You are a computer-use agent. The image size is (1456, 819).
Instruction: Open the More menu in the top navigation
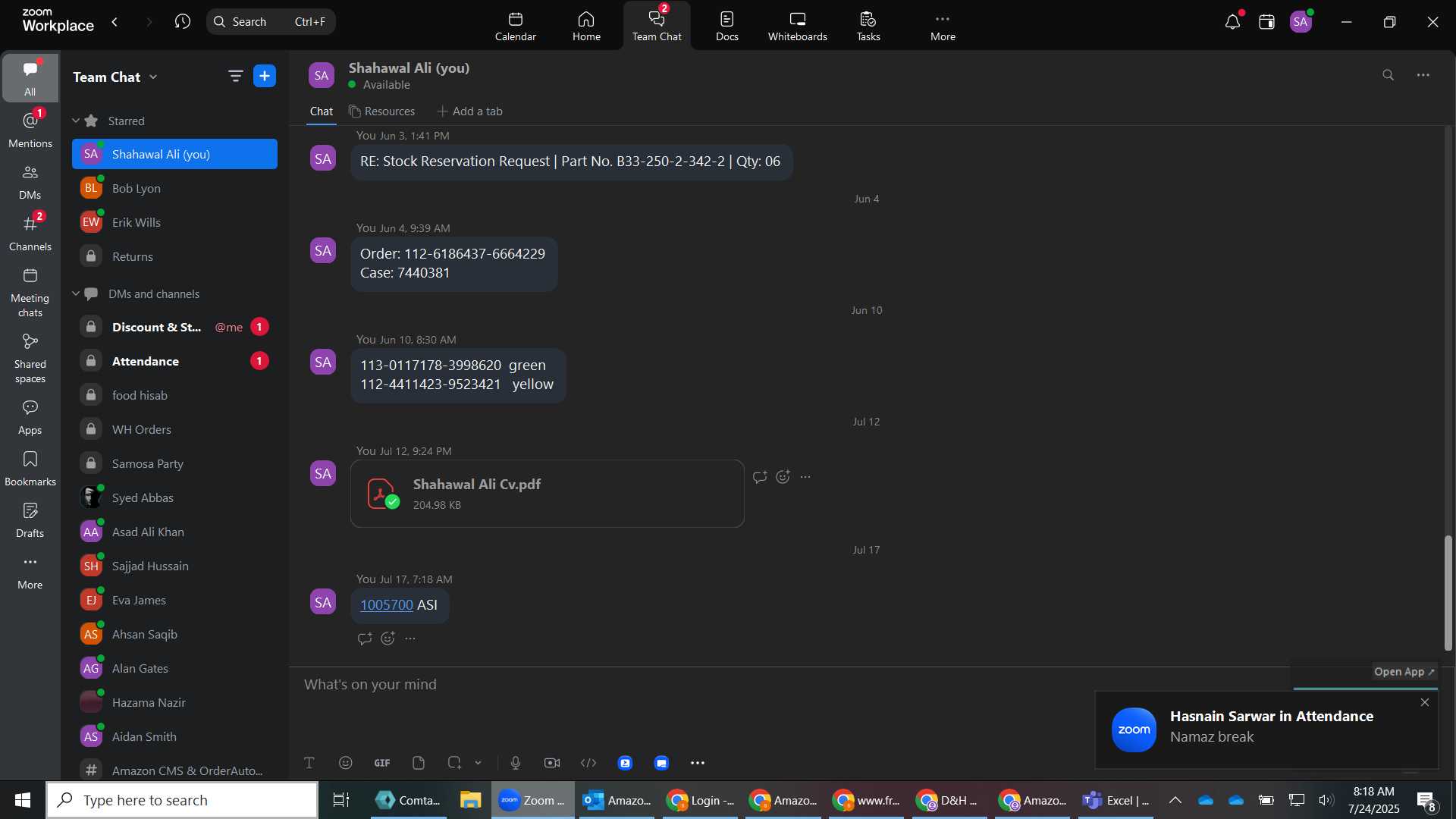click(943, 27)
